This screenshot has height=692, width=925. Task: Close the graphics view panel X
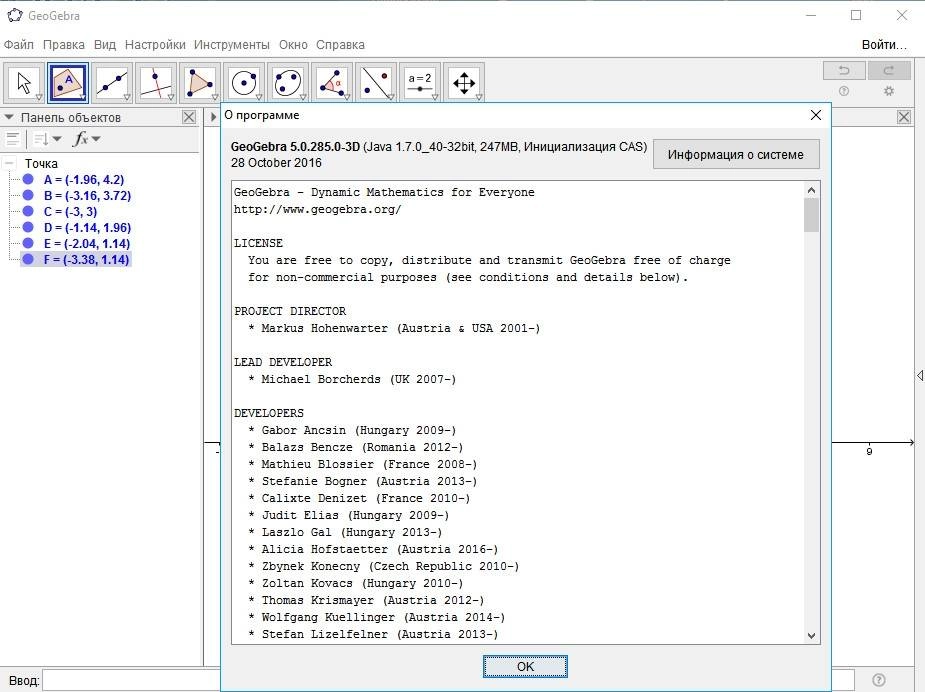904,117
